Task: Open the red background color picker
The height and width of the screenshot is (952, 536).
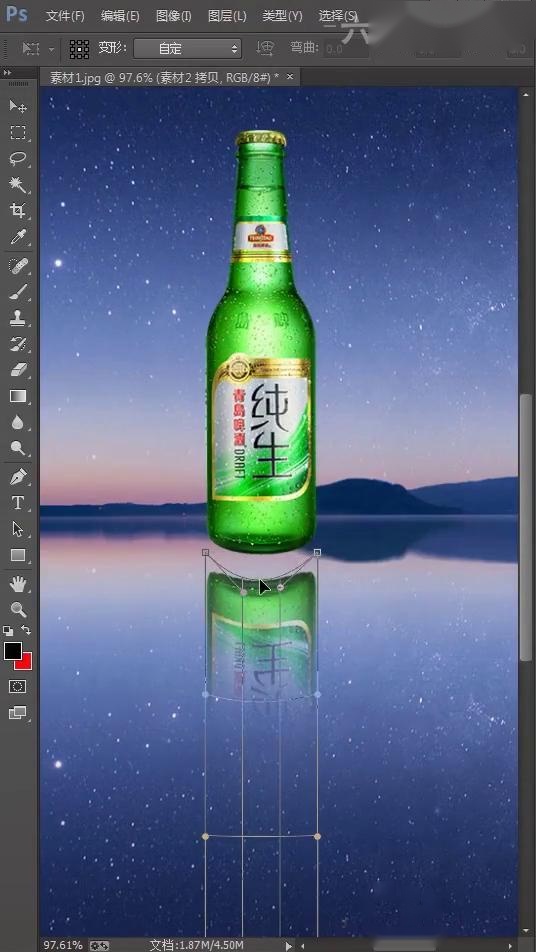Action: pos(26,663)
